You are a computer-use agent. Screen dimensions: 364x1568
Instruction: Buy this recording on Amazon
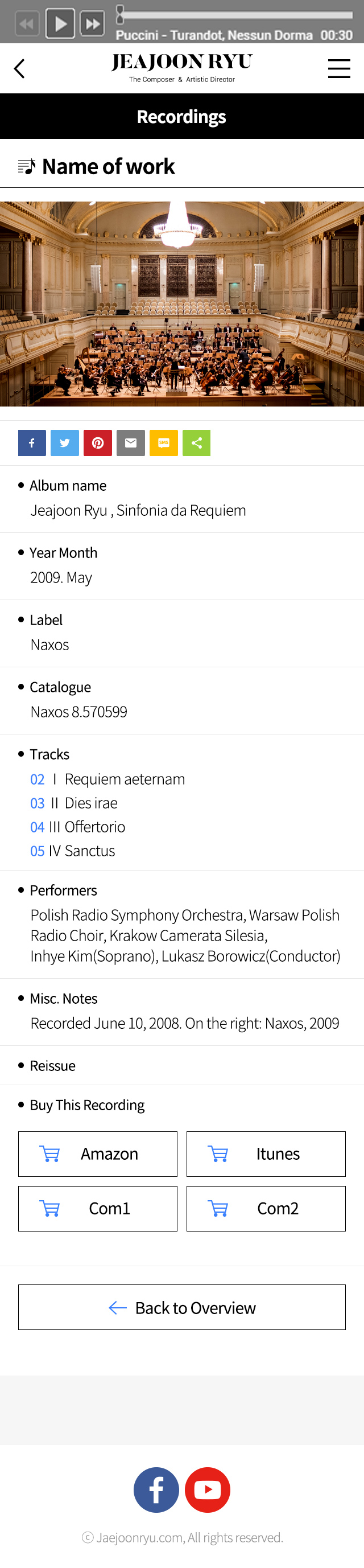(98, 1154)
